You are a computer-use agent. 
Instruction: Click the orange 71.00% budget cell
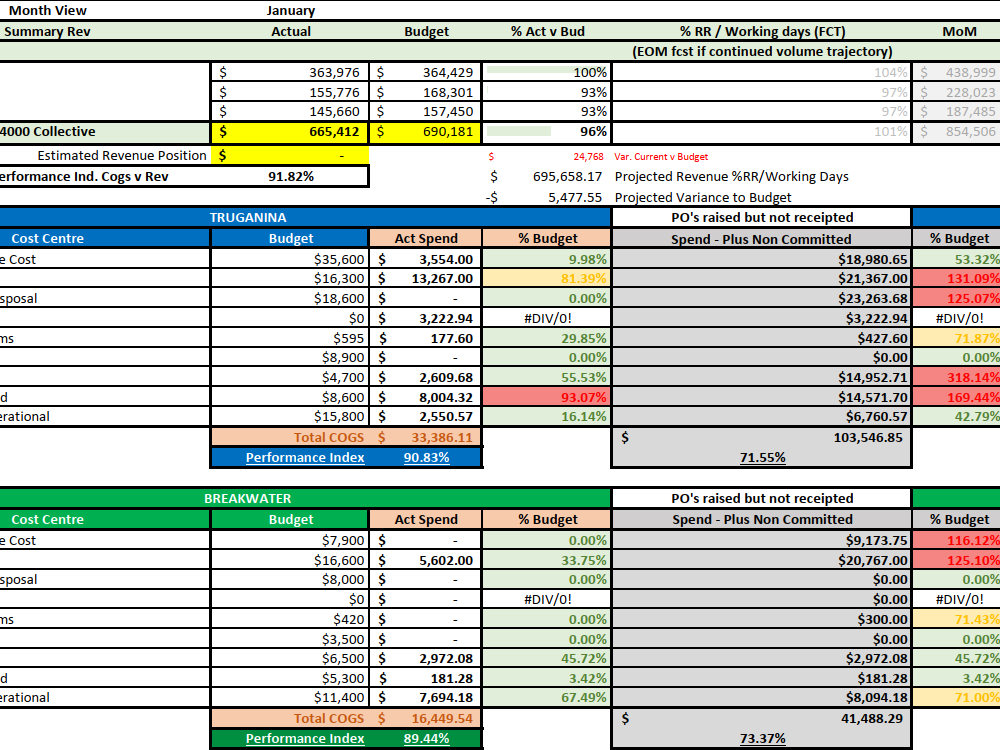pos(957,697)
